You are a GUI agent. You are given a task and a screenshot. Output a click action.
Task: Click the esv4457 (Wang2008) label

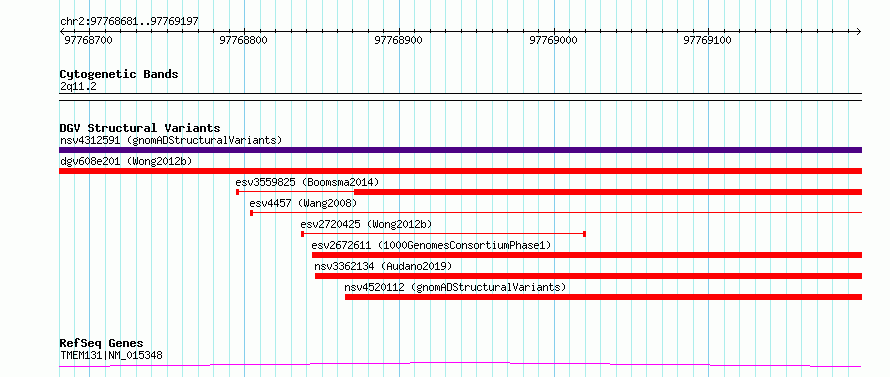[x=303, y=203]
